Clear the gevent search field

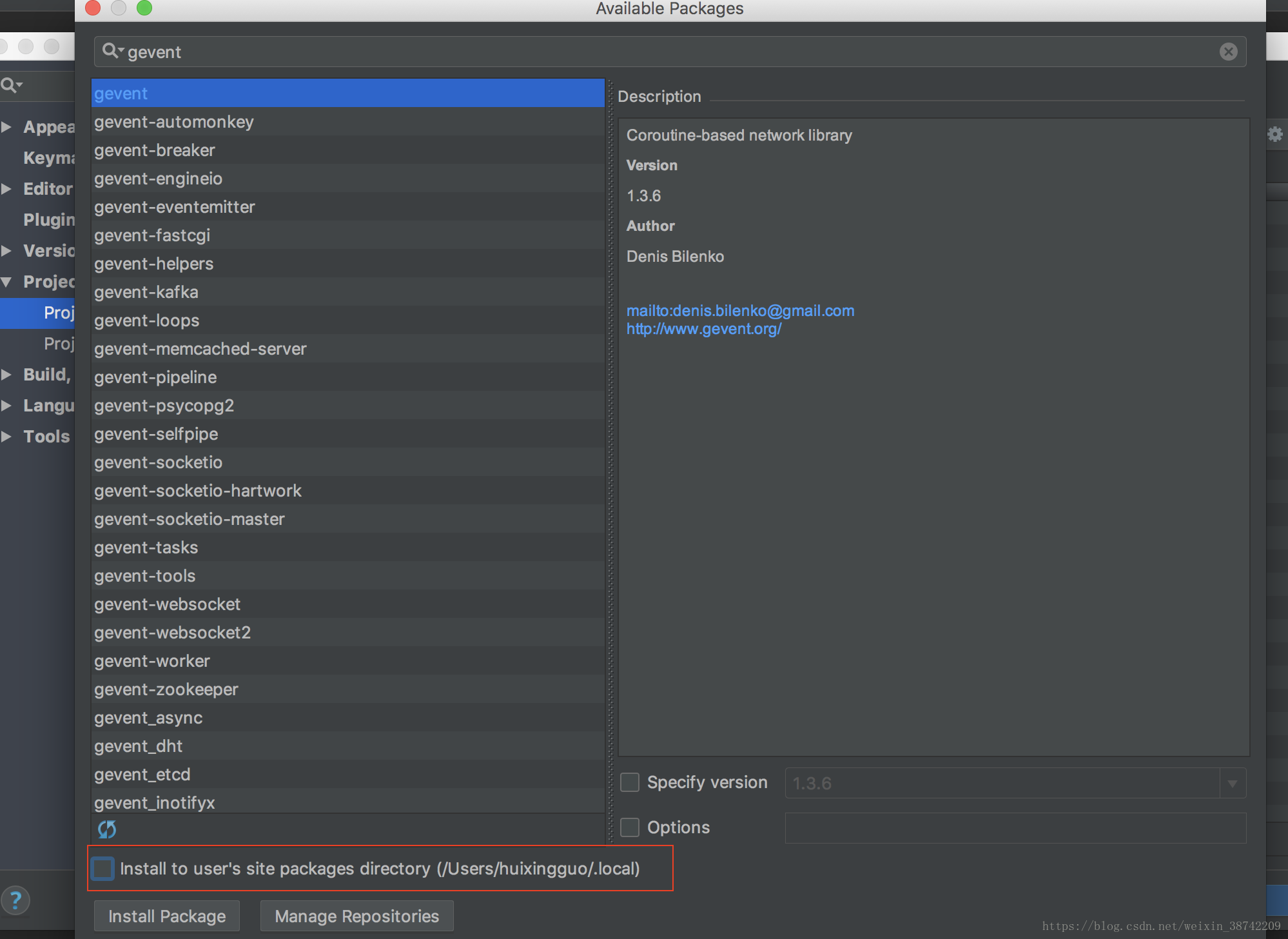point(1228,52)
